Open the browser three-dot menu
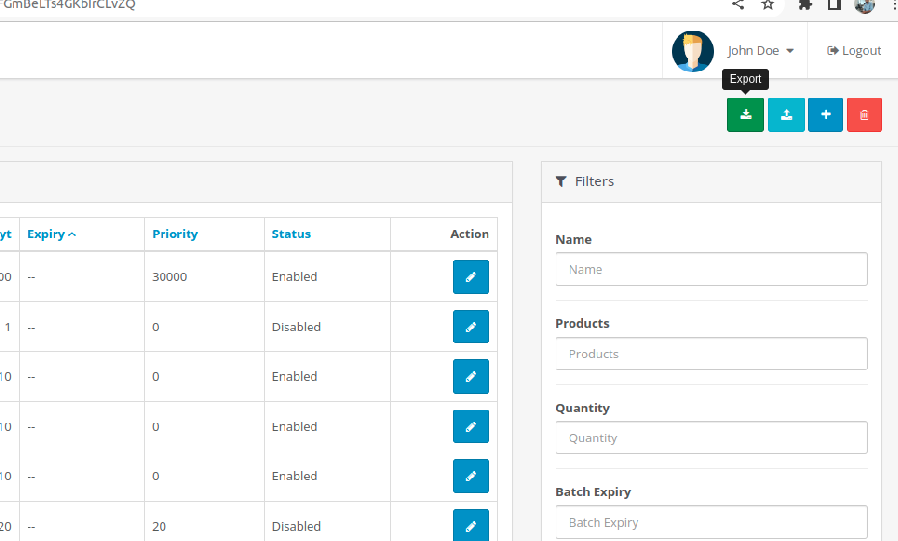This screenshot has width=898, height=541. (x=892, y=5)
